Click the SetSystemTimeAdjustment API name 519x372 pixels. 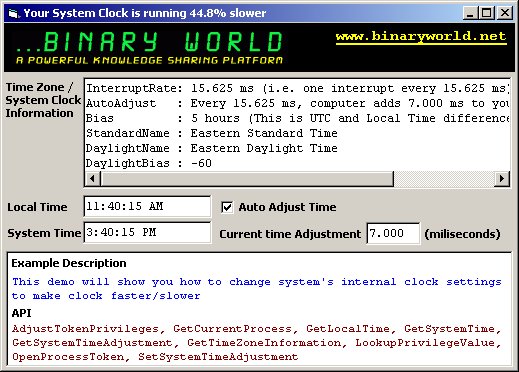pos(218,357)
